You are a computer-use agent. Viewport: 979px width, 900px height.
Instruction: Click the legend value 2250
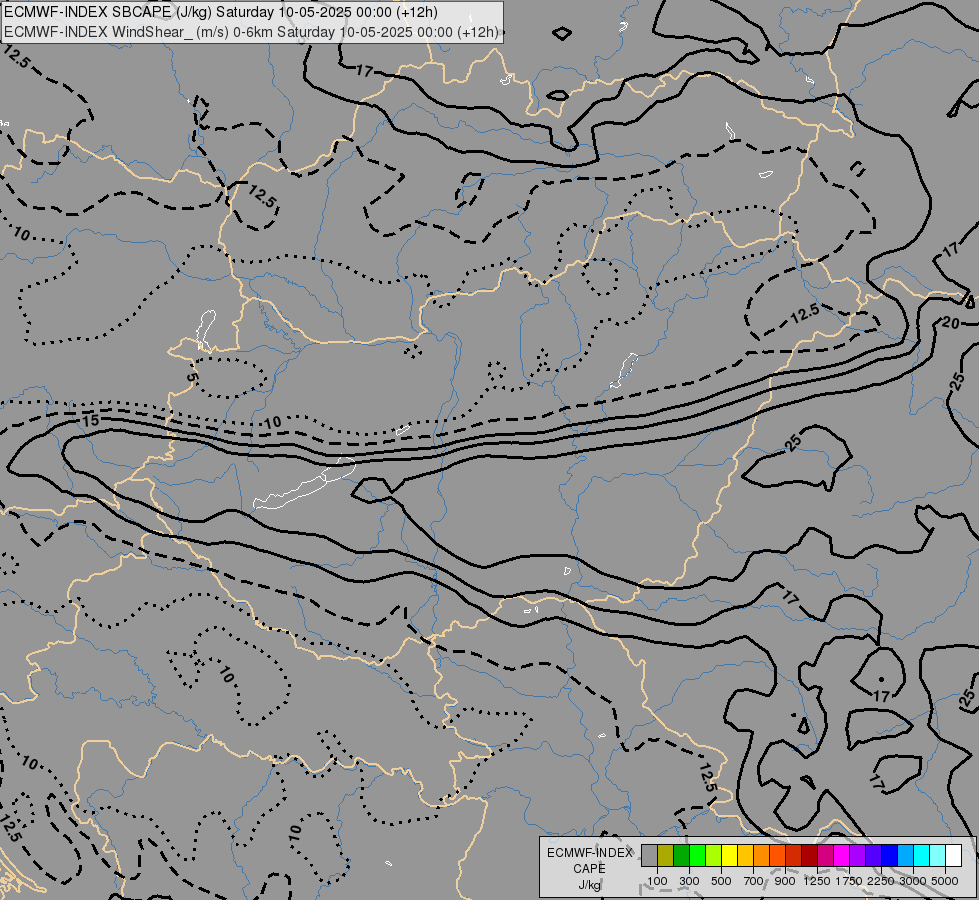880,881
